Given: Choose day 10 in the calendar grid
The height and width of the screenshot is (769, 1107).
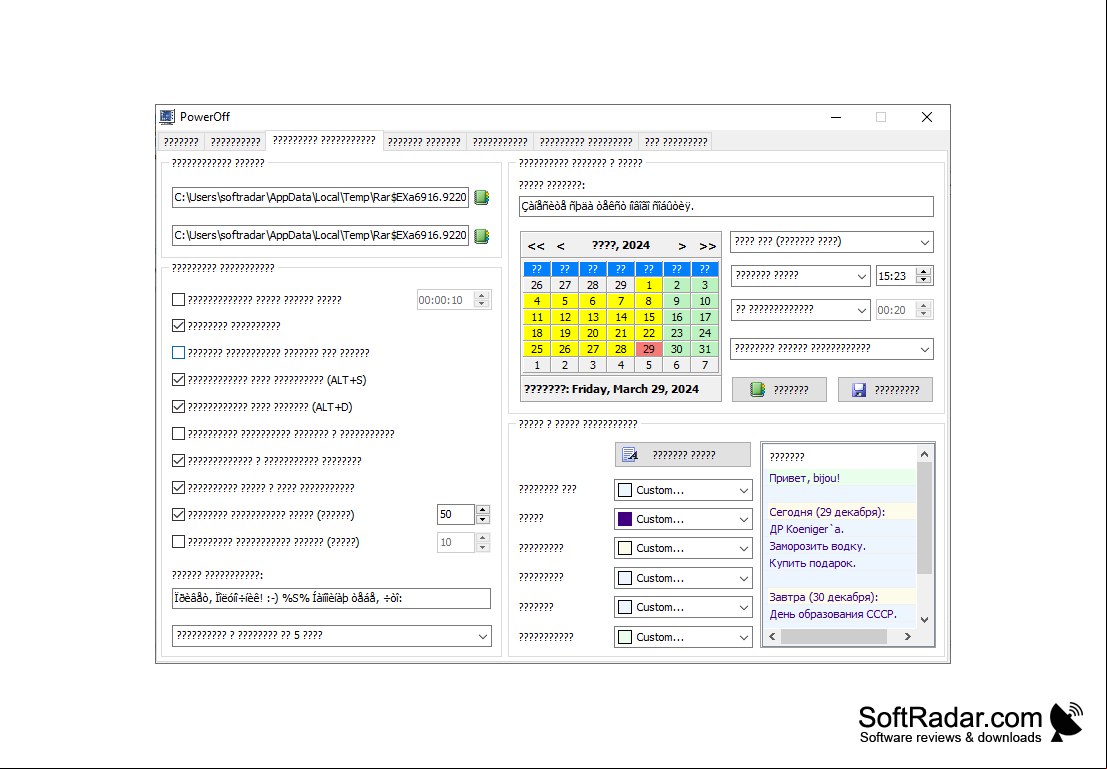Looking at the screenshot, I should pos(705,301).
